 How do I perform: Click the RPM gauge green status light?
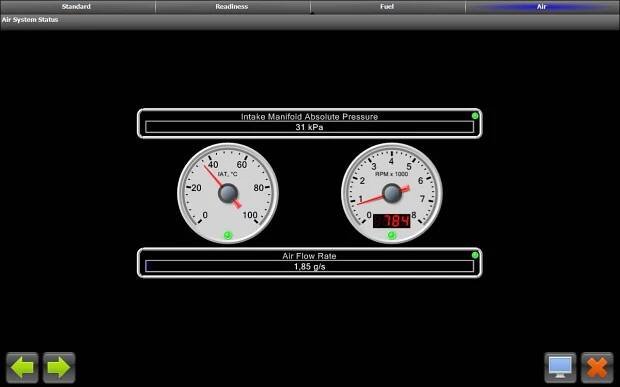(391, 236)
